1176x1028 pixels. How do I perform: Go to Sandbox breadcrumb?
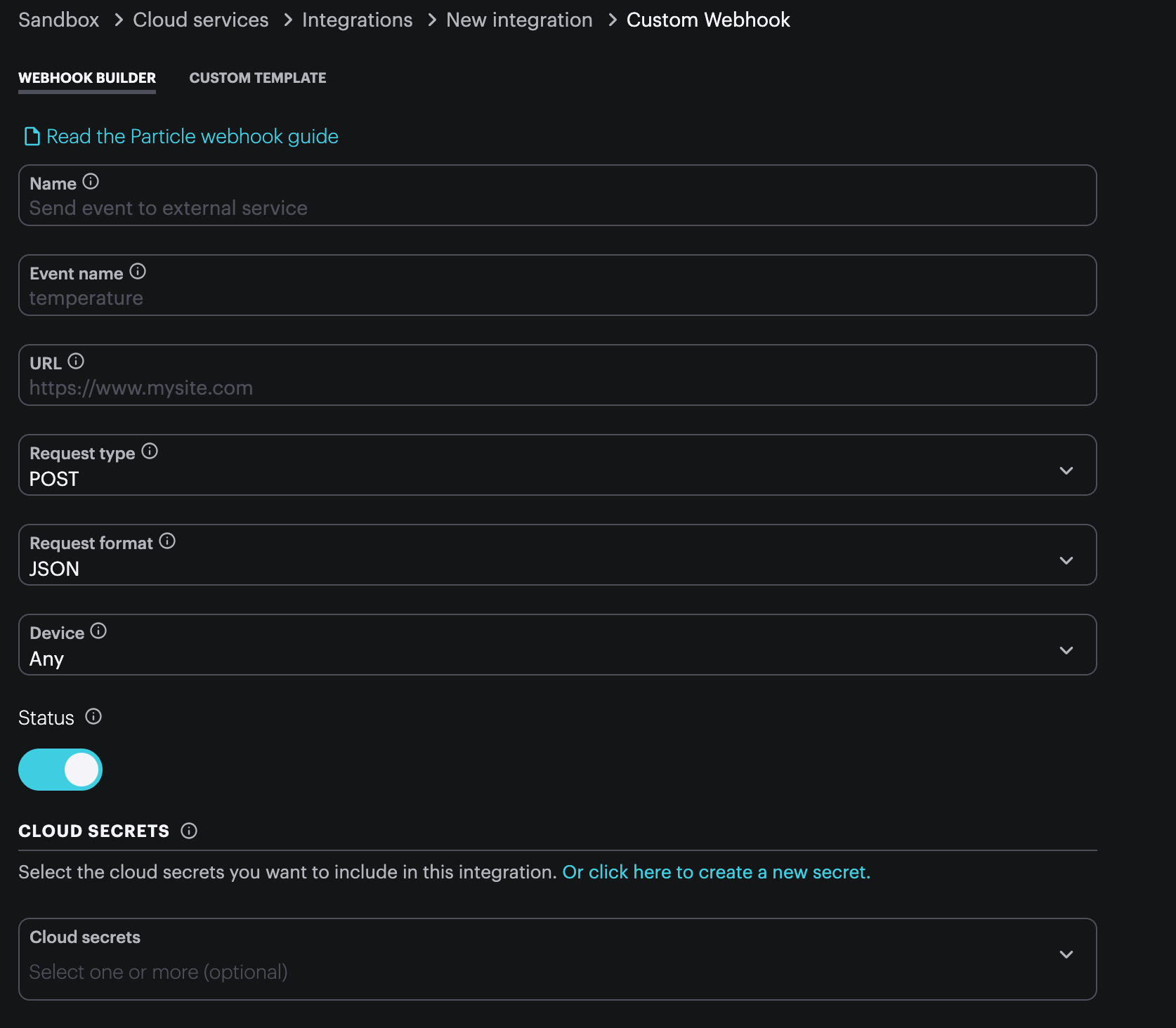pos(59,20)
